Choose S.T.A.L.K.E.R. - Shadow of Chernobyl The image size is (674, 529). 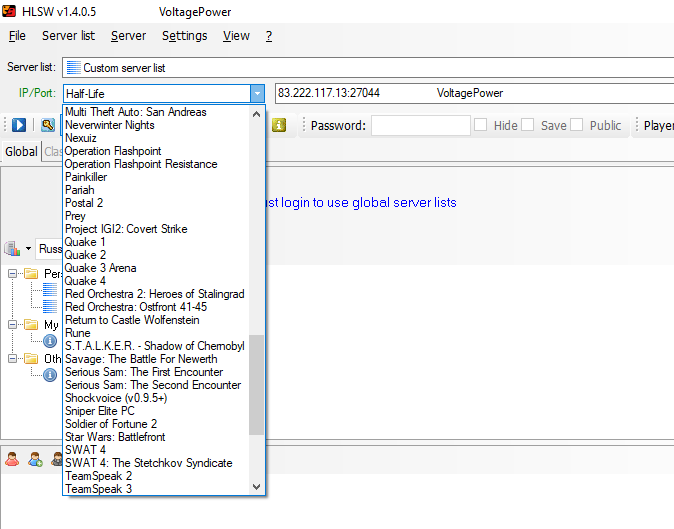[155, 346]
